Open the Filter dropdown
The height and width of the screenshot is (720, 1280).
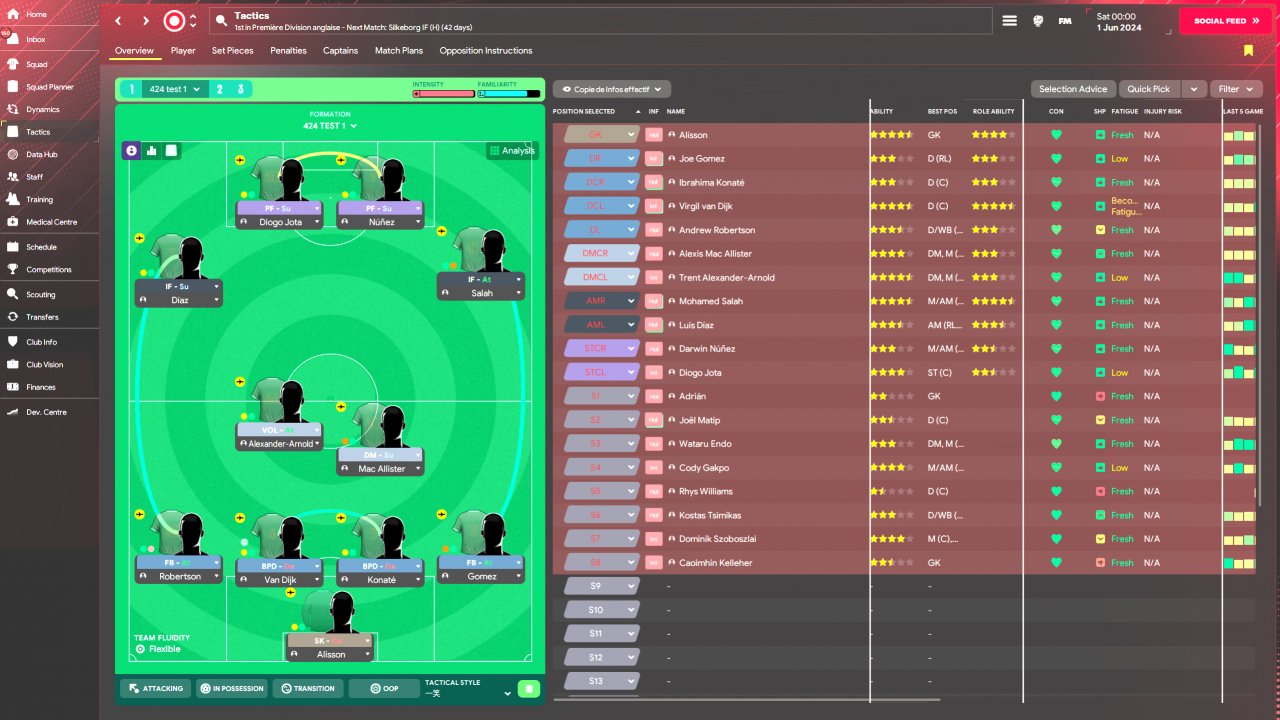pyautogui.click(x=1236, y=89)
